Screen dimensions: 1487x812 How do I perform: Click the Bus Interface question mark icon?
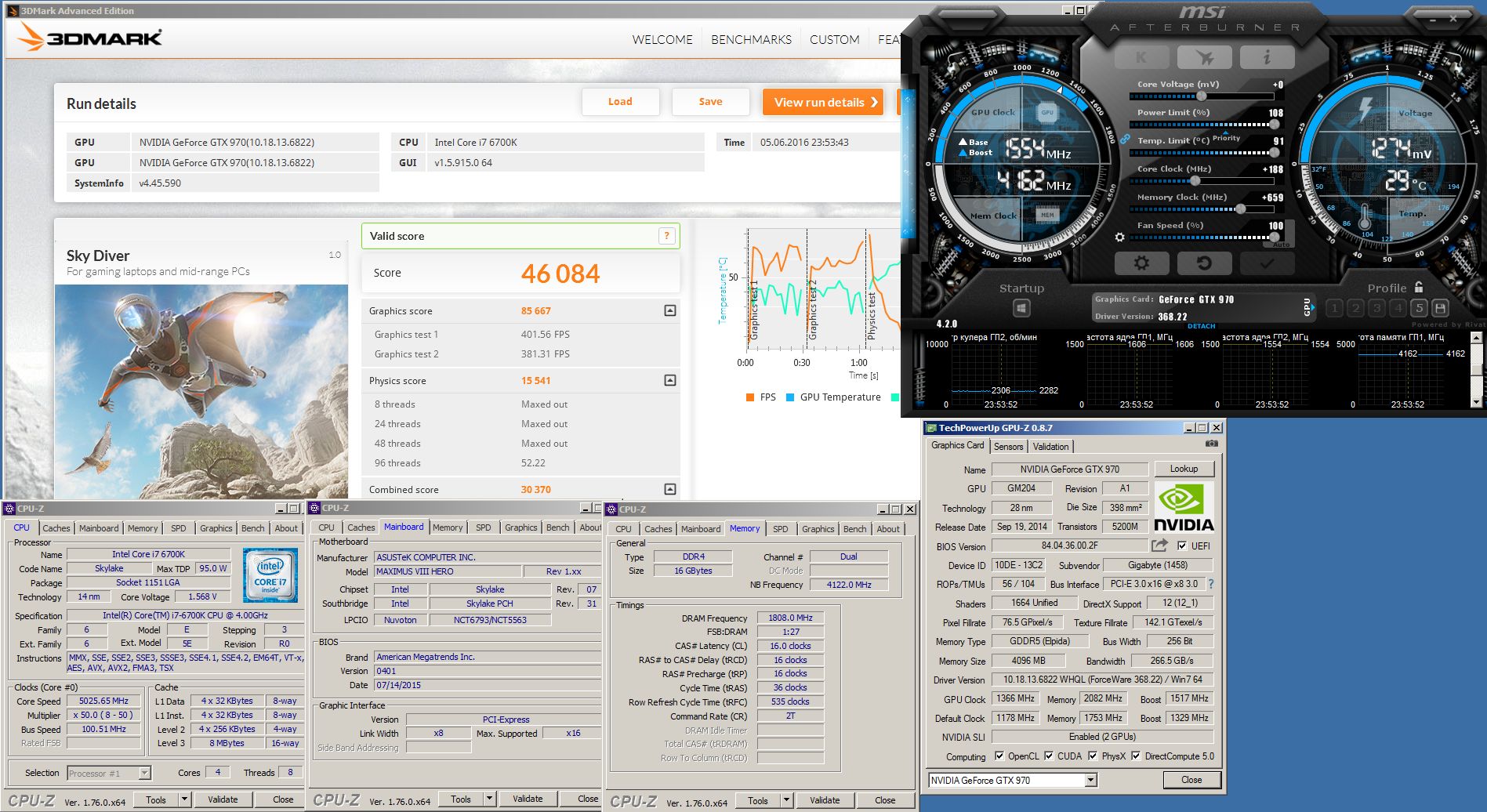click(1211, 584)
